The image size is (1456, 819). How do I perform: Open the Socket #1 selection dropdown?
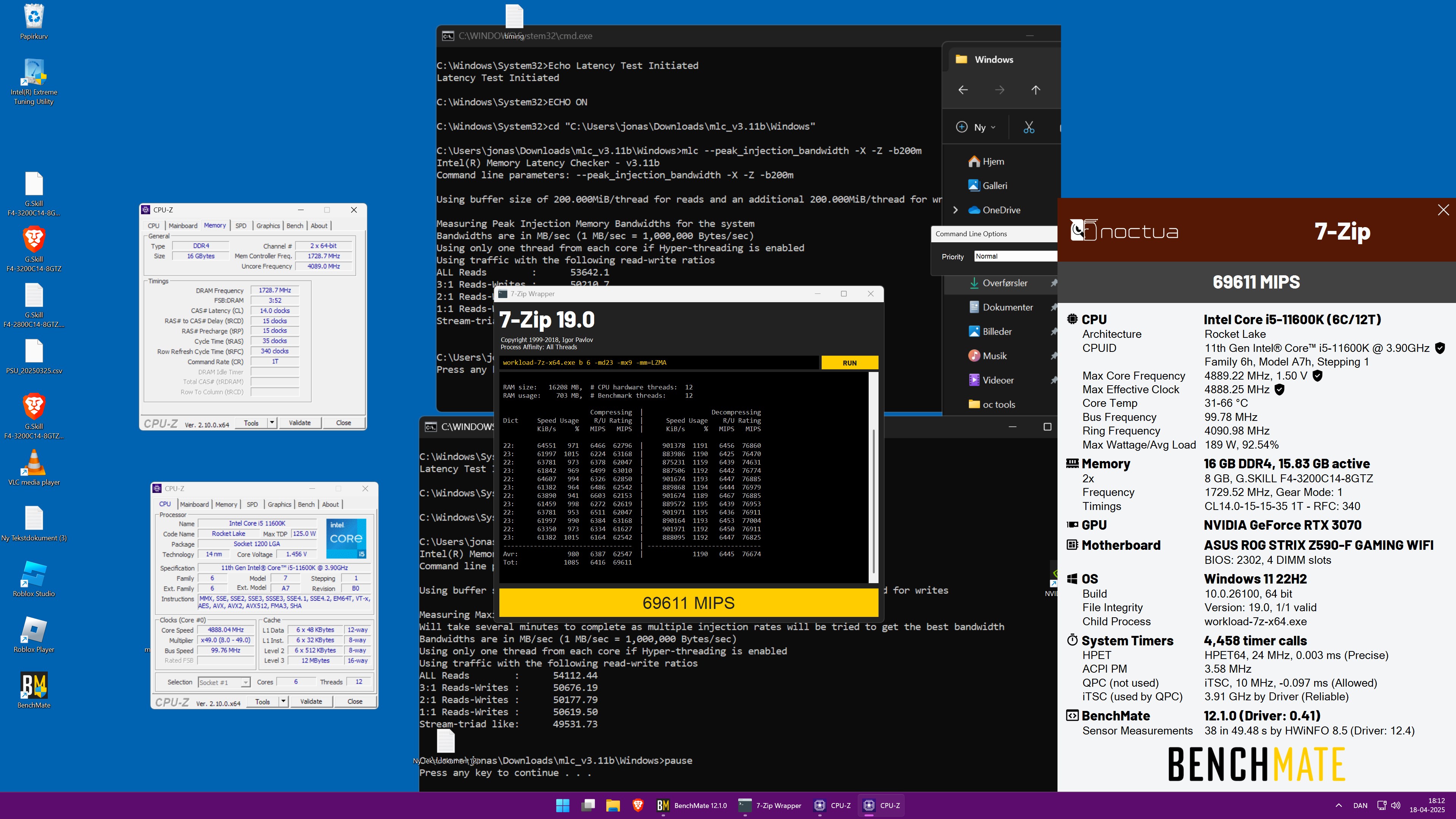click(224, 682)
